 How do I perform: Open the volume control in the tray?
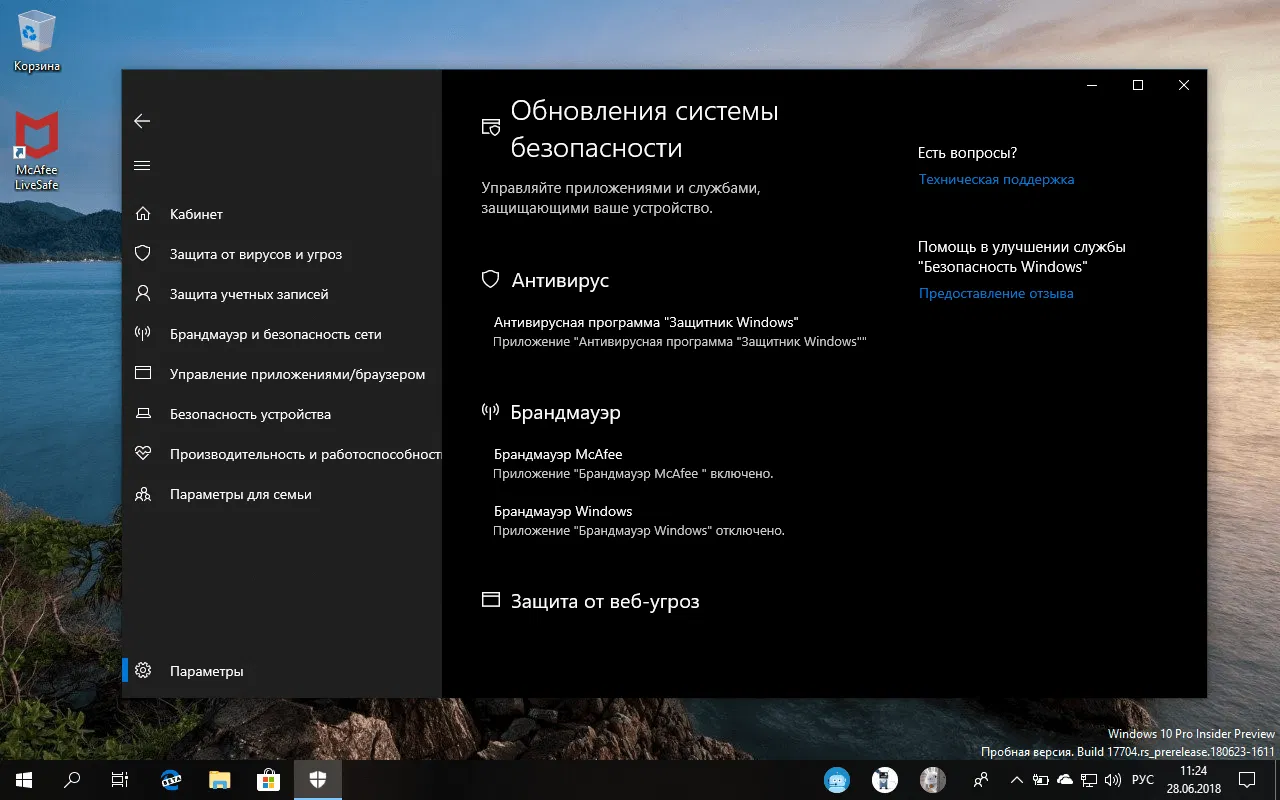click(x=1113, y=779)
